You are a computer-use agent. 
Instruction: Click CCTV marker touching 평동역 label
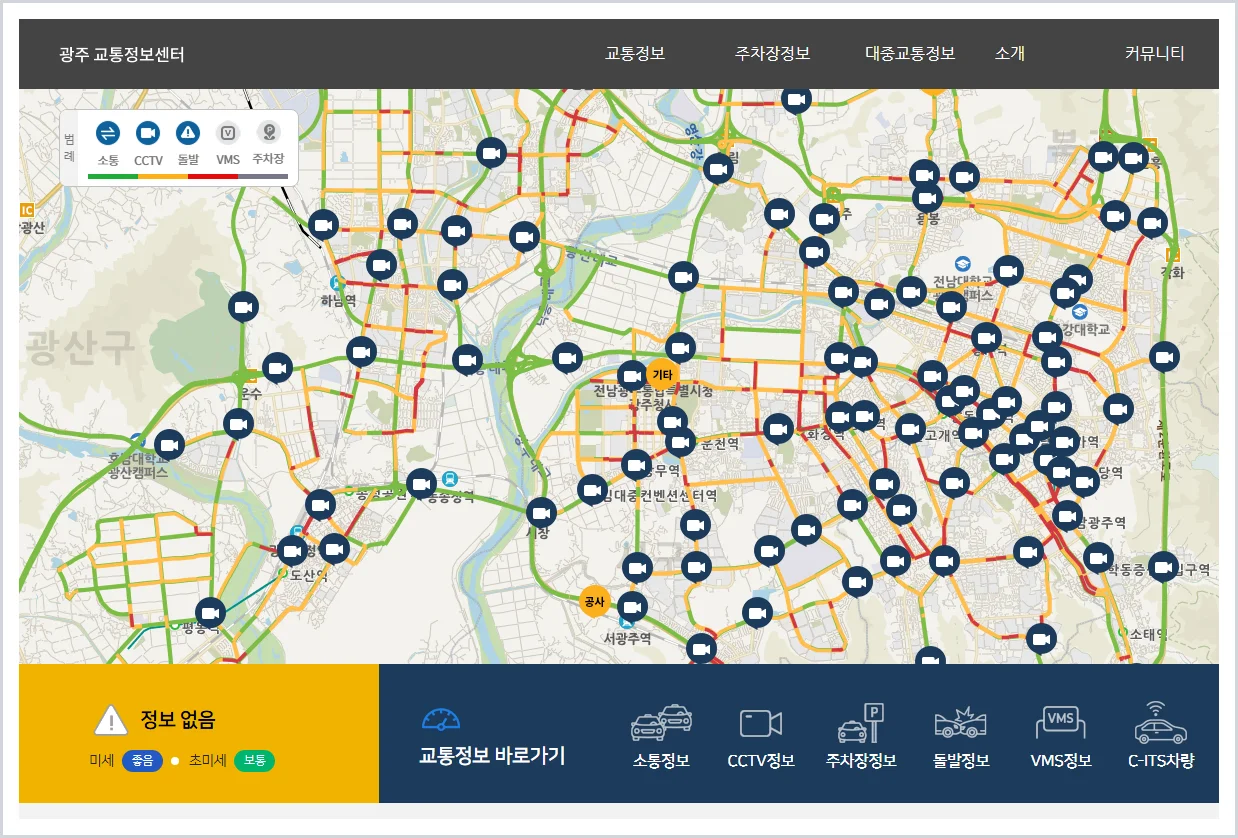point(209,612)
